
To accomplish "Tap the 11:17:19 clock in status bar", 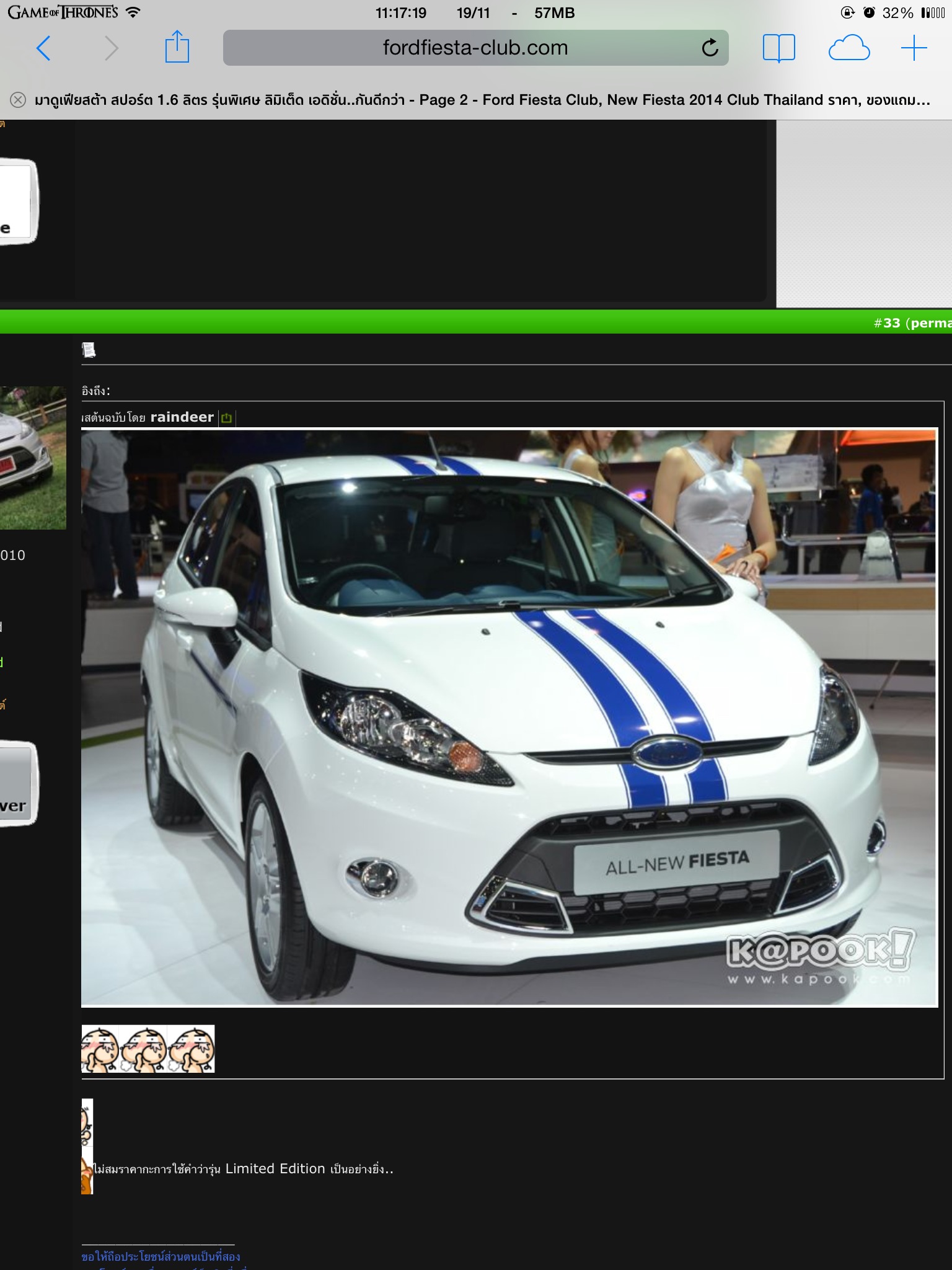I will coord(401,13).
